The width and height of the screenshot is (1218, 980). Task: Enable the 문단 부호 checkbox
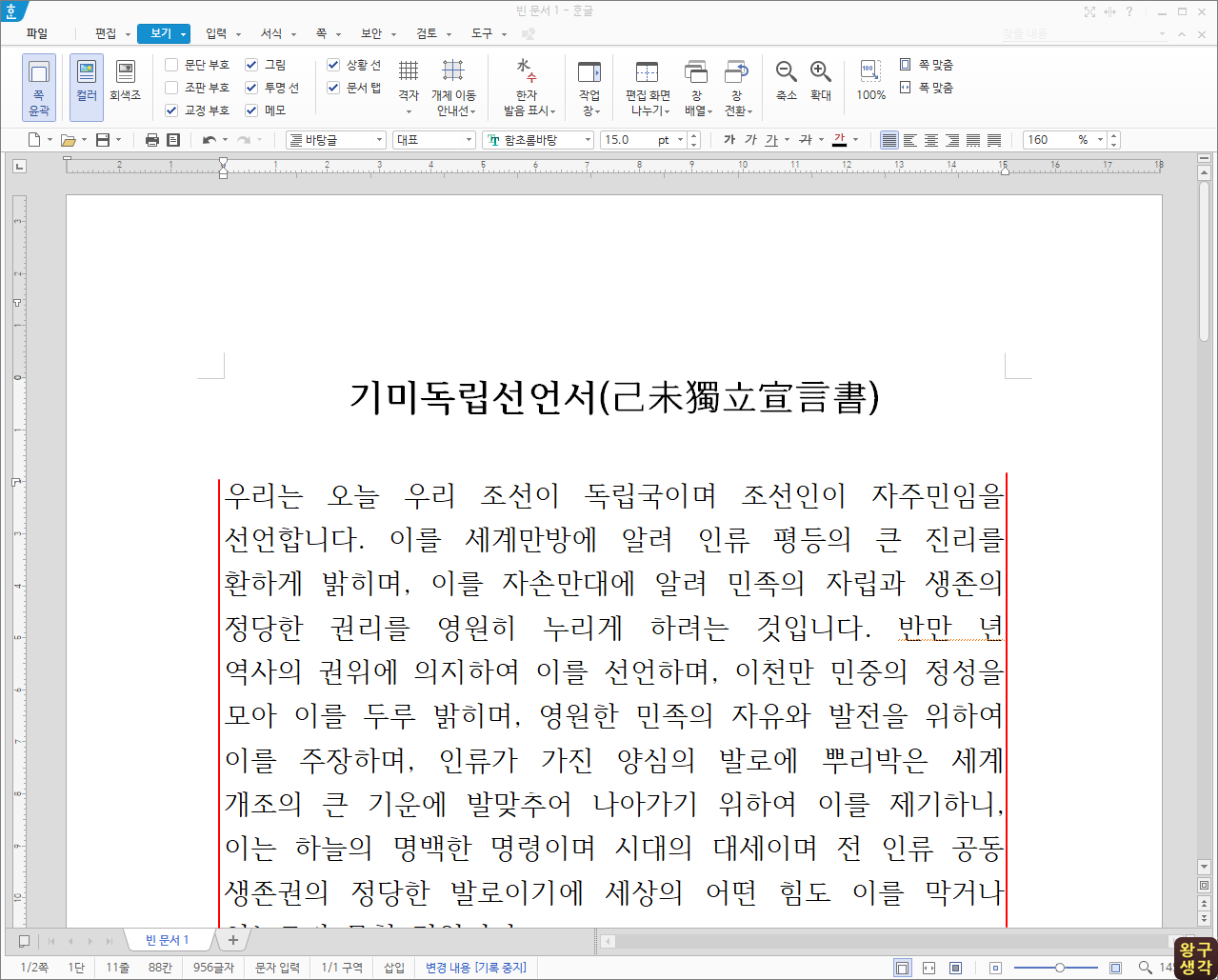point(171,65)
